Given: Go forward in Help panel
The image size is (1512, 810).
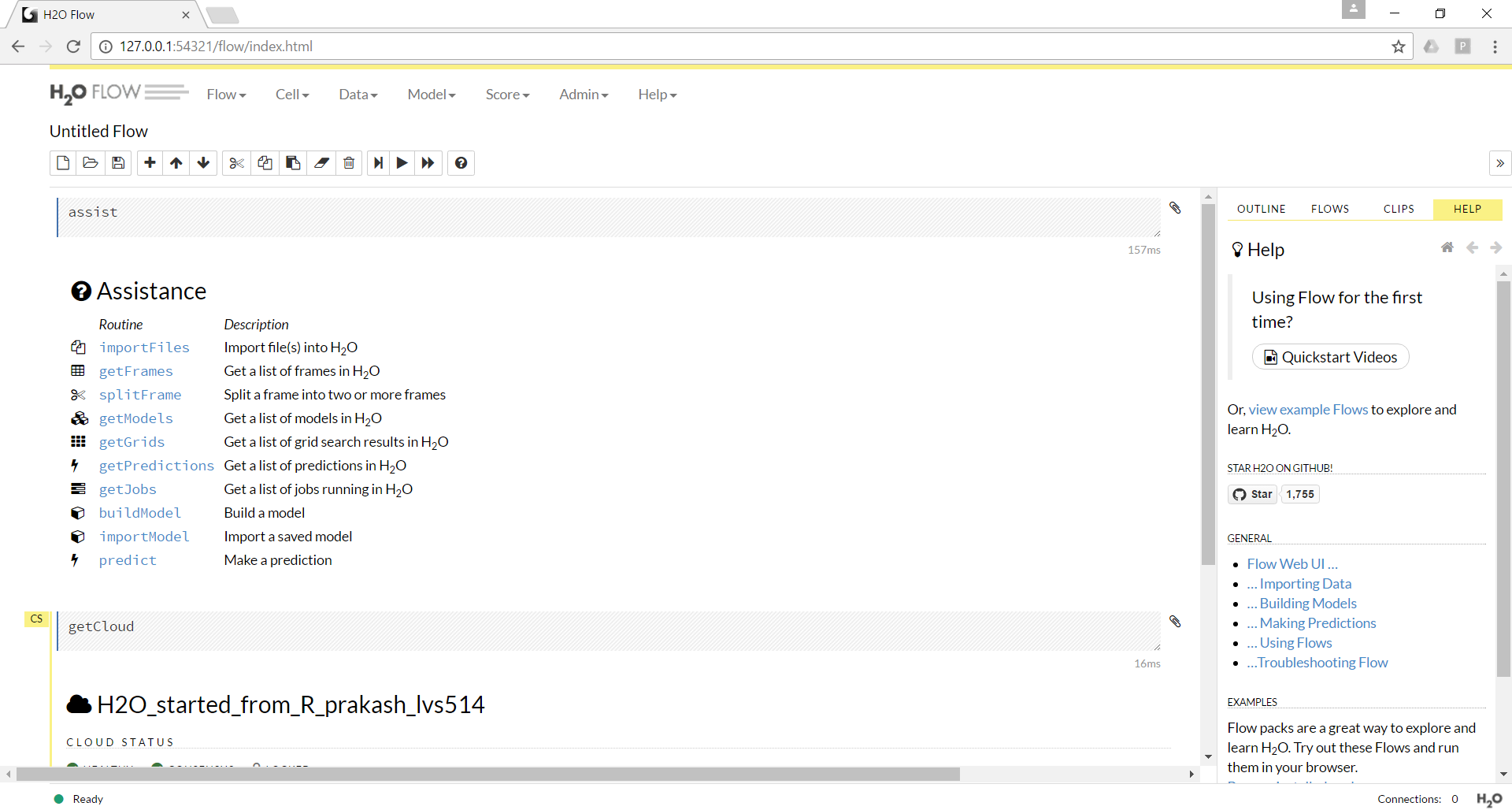Looking at the screenshot, I should pyautogui.click(x=1495, y=247).
